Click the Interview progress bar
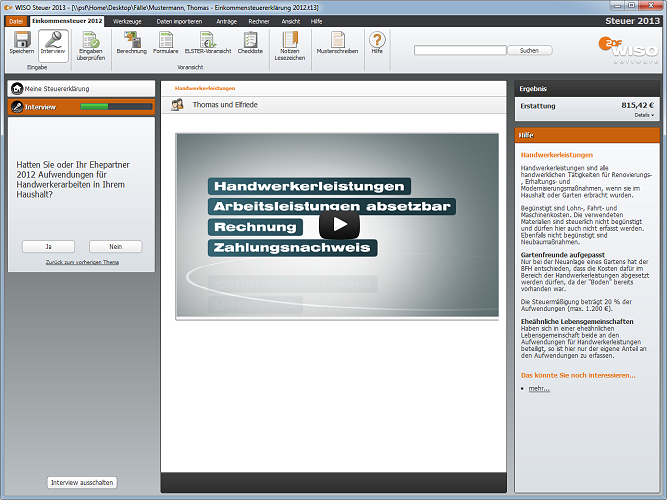The height and width of the screenshot is (500, 667). click(116, 106)
